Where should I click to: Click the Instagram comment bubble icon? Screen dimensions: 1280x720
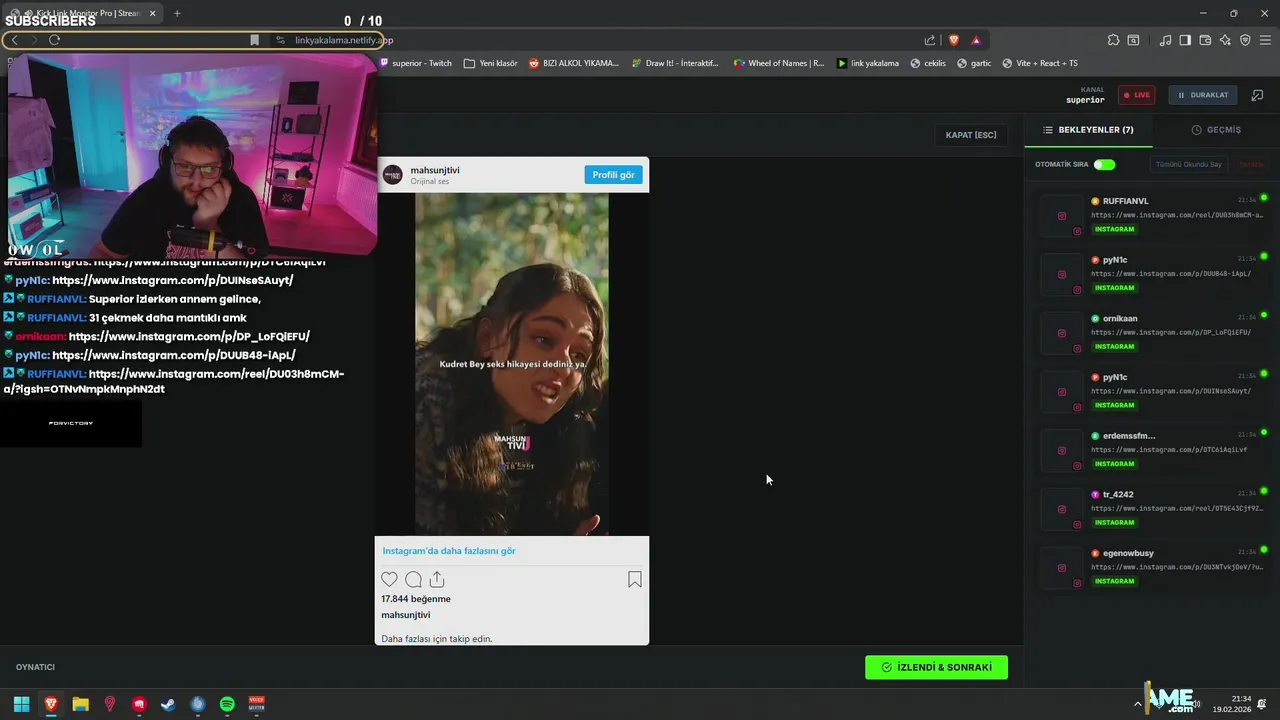(x=413, y=579)
